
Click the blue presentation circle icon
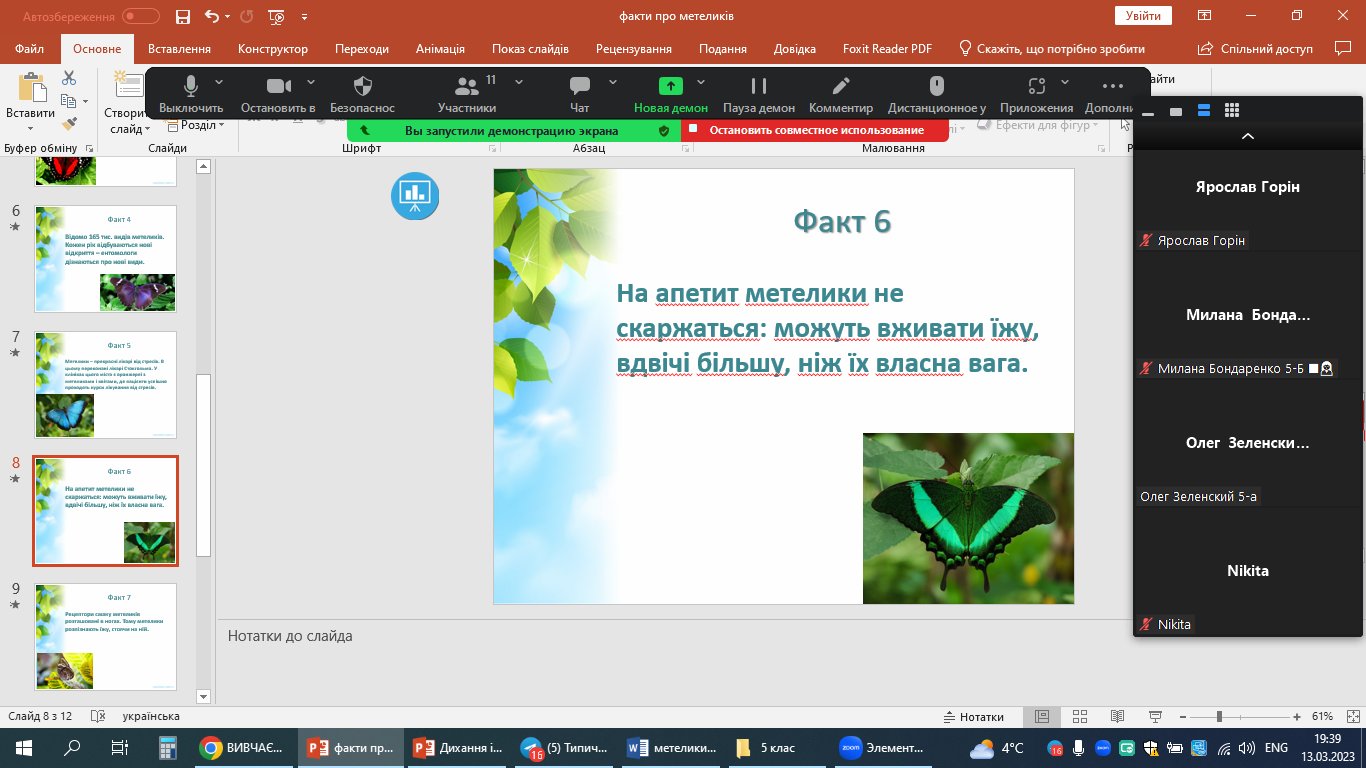coord(415,194)
